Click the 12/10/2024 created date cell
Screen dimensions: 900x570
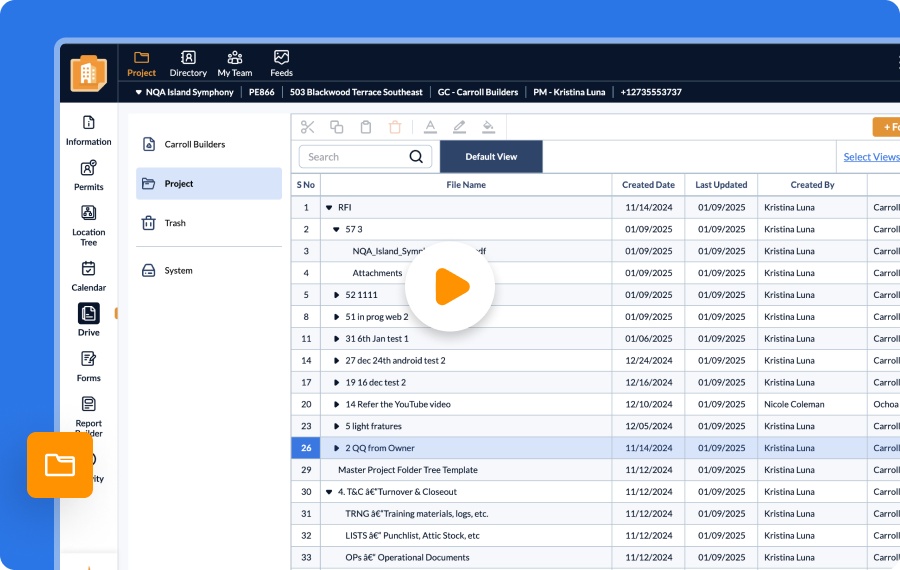(649, 404)
